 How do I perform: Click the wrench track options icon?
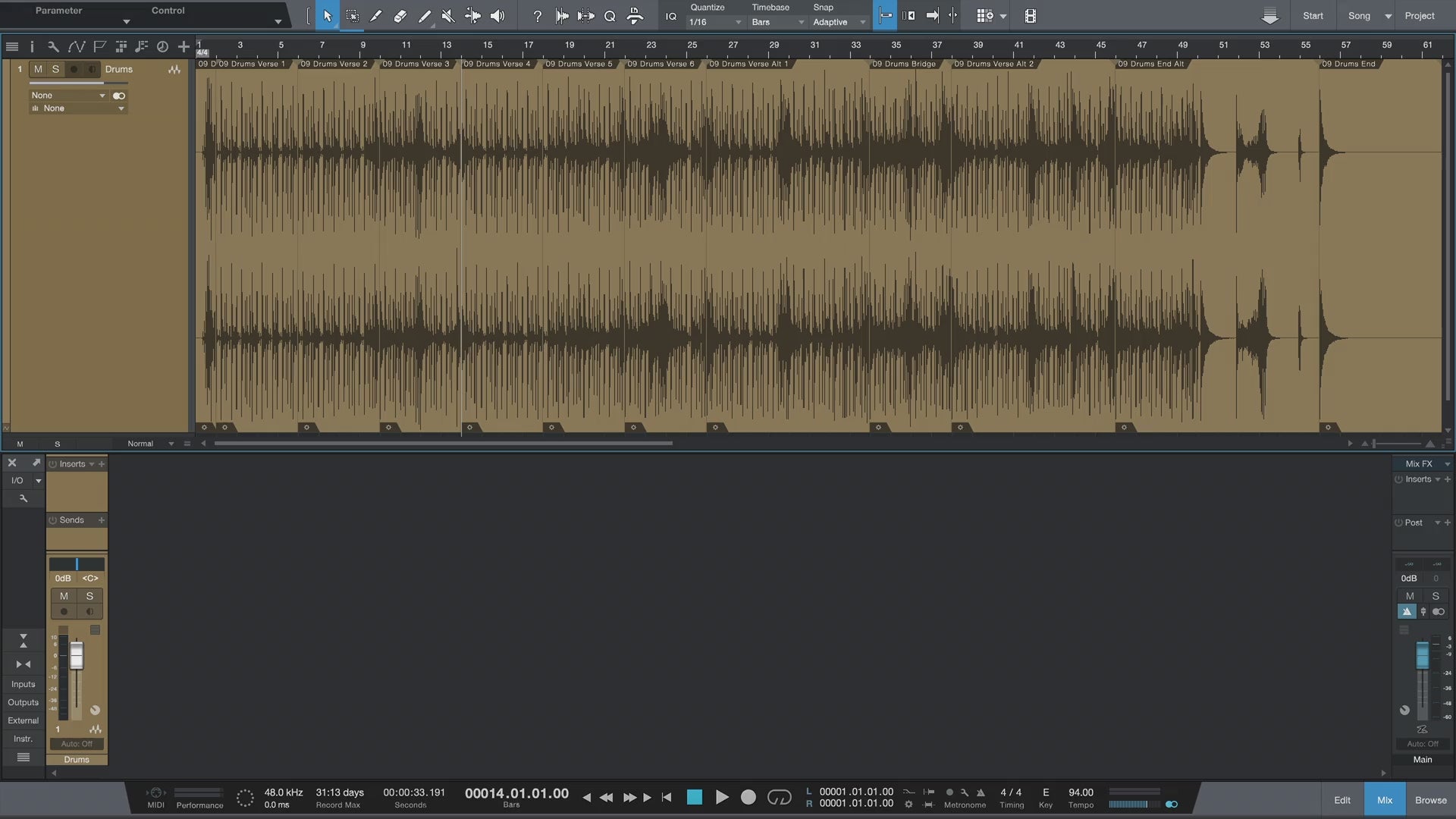[53, 47]
